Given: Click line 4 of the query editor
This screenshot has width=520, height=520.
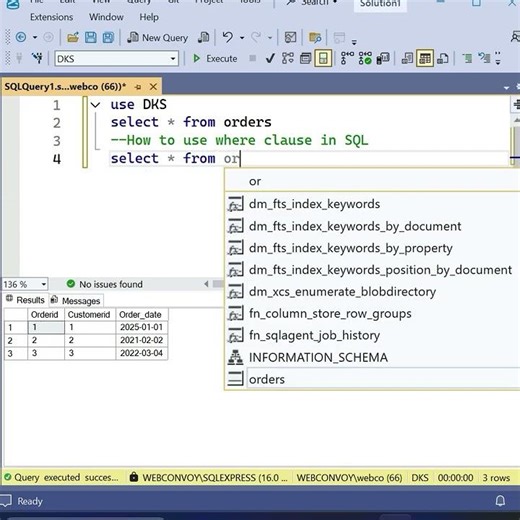Looking at the screenshot, I should pos(308,158).
